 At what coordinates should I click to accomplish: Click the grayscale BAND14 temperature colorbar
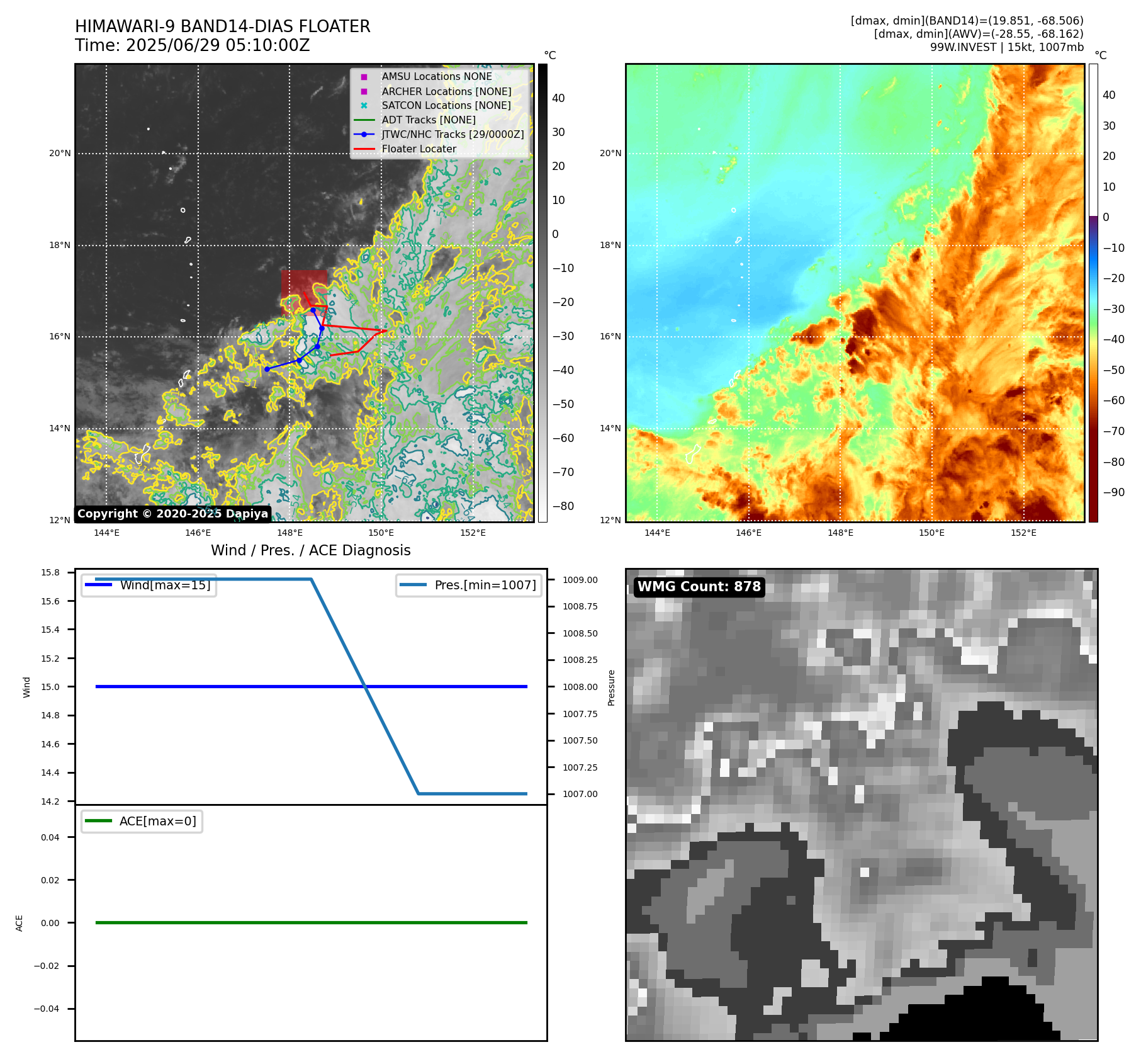pyautogui.click(x=542, y=293)
